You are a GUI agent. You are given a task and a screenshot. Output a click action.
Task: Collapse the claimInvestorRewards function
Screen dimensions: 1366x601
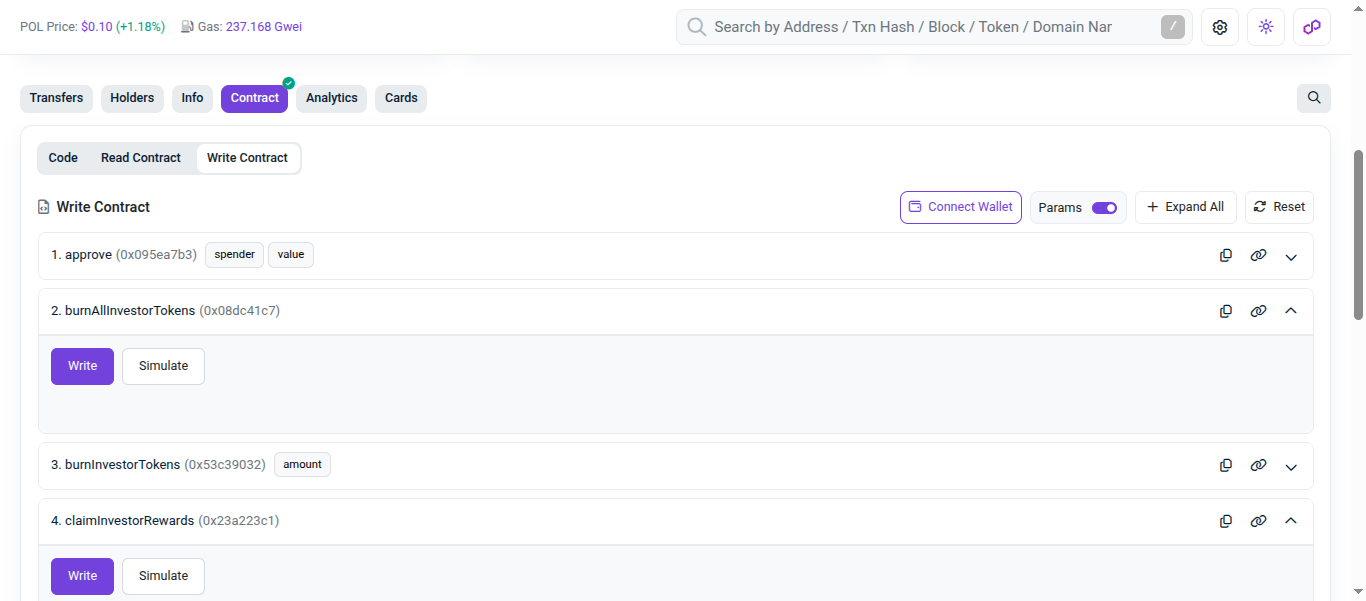click(x=1291, y=521)
